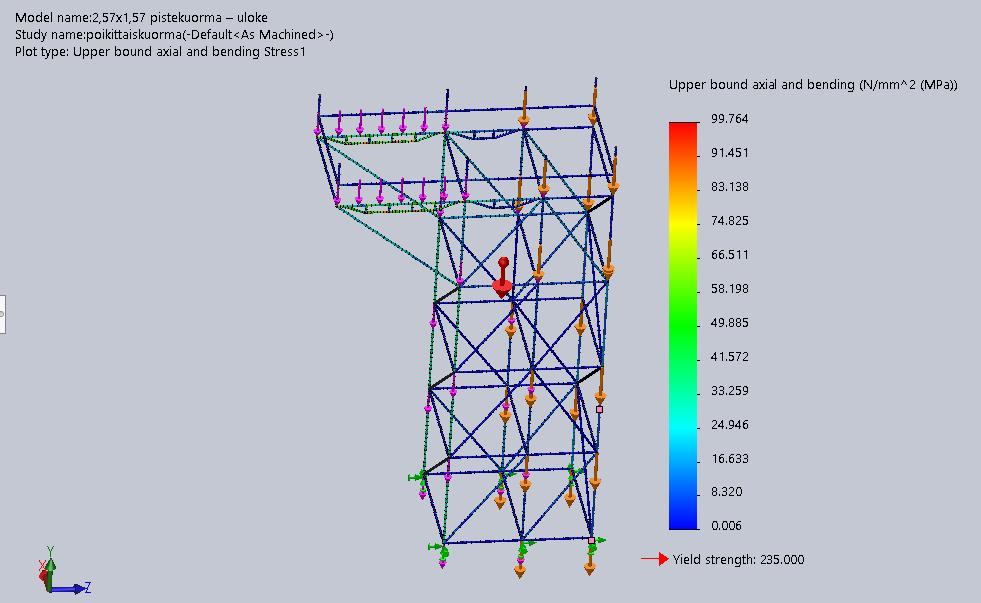Viewport: 981px width, 603px height.
Task: Click the legend value 33.259
Action: click(729, 390)
